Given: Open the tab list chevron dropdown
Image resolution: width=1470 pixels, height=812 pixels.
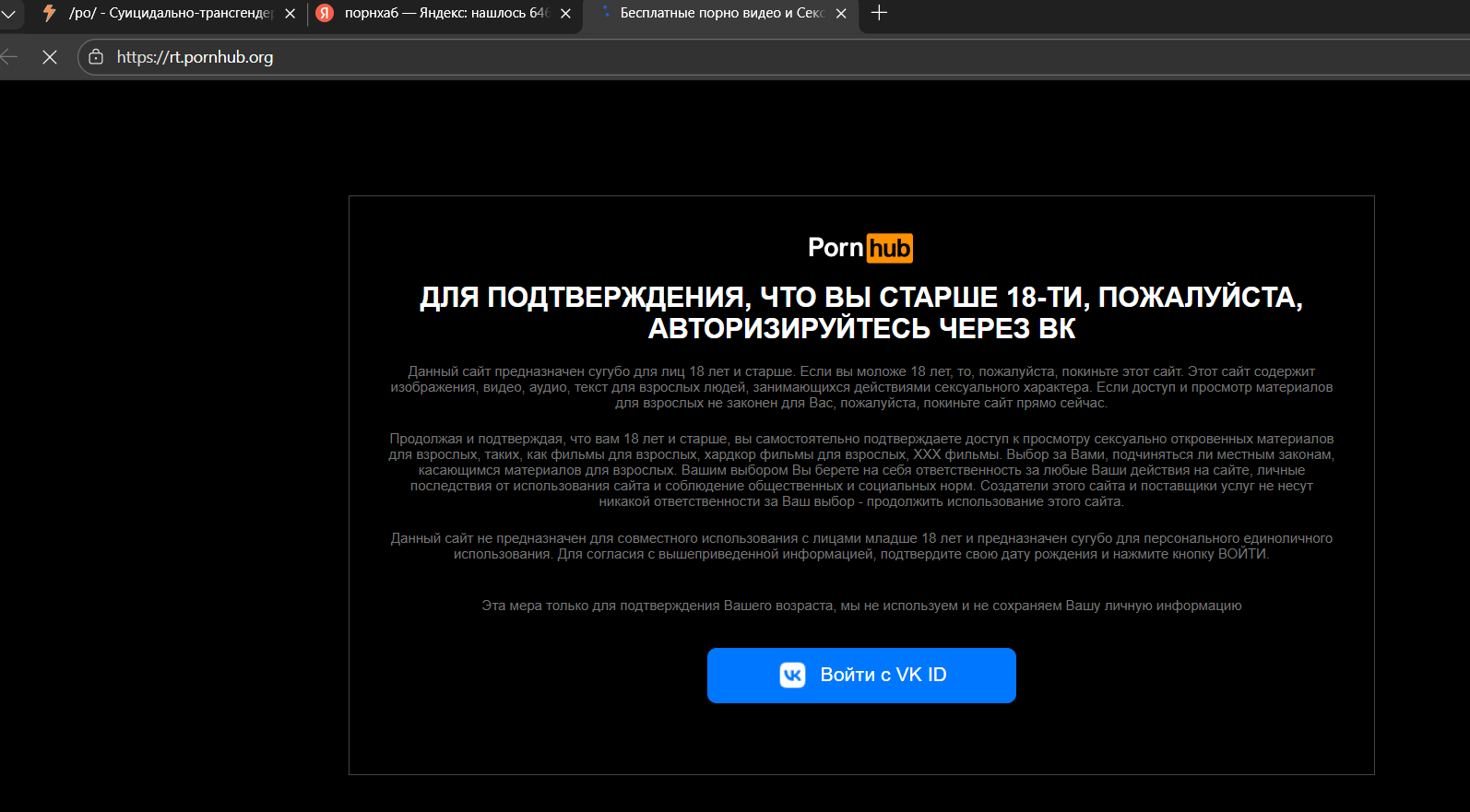Looking at the screenshot, I should click(x=8, y=14).
